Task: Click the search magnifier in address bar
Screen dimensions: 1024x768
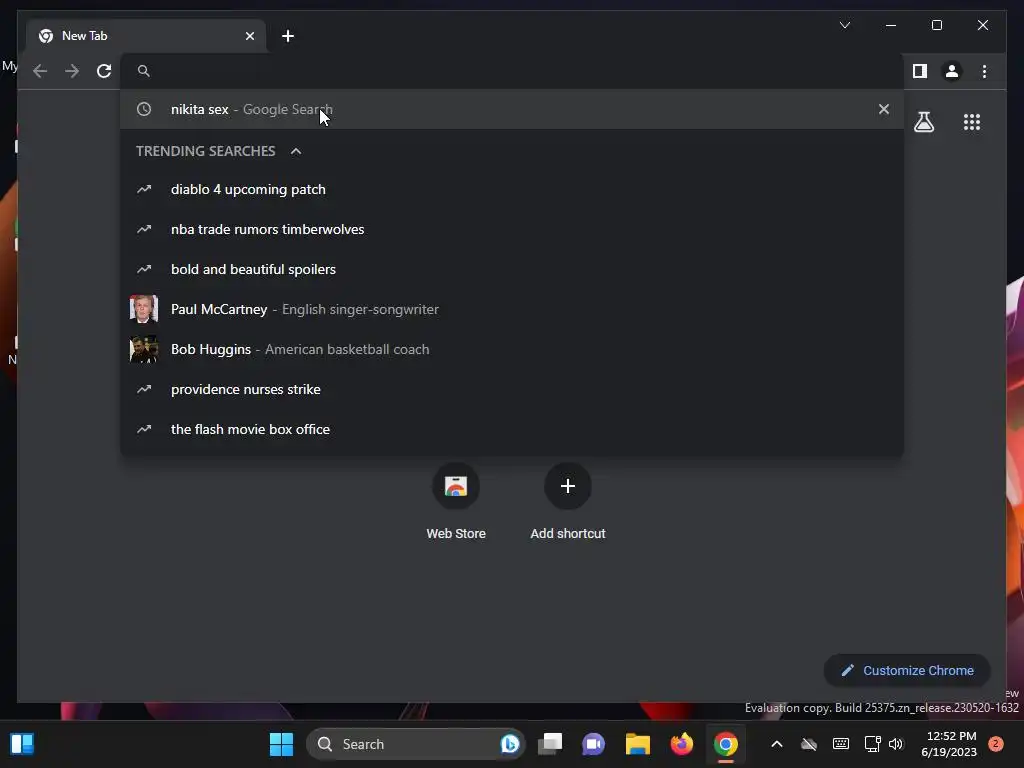Action: click(144, 71)
